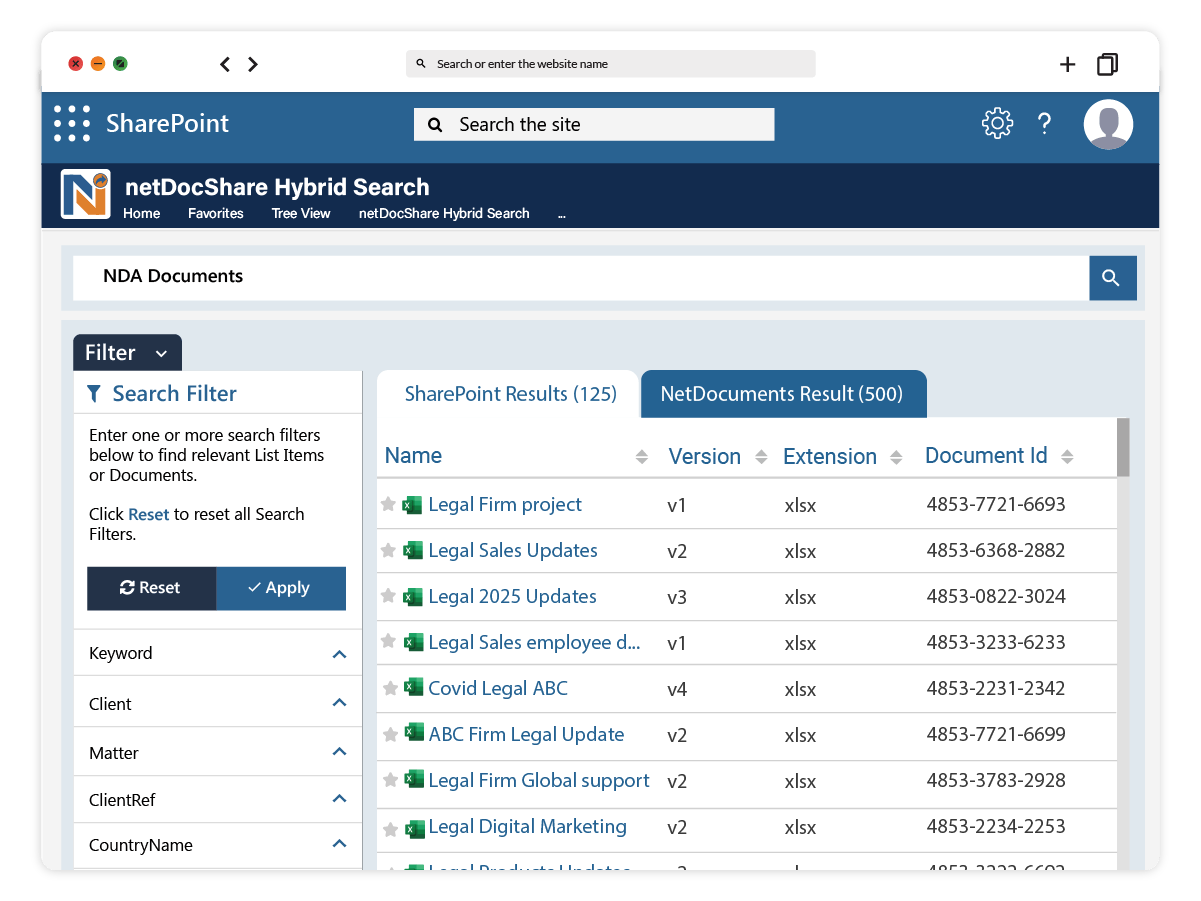This screenshot has width=1201, height=901.
Task: Click the Search the site input
Action: [x=594, y=125]
